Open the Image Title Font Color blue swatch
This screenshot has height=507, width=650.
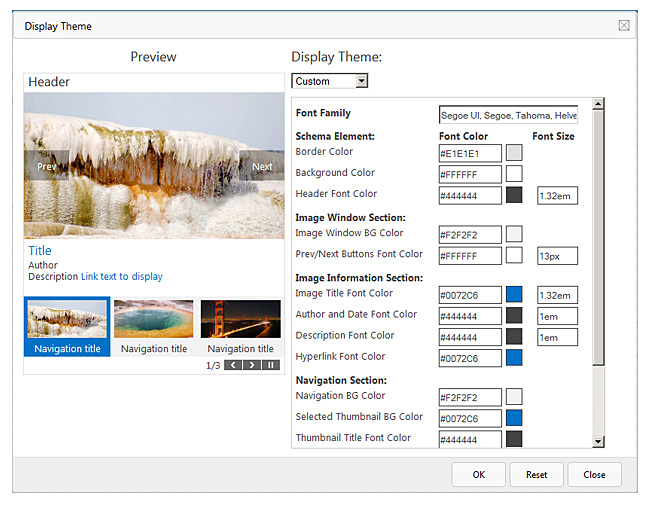(514, 294)
